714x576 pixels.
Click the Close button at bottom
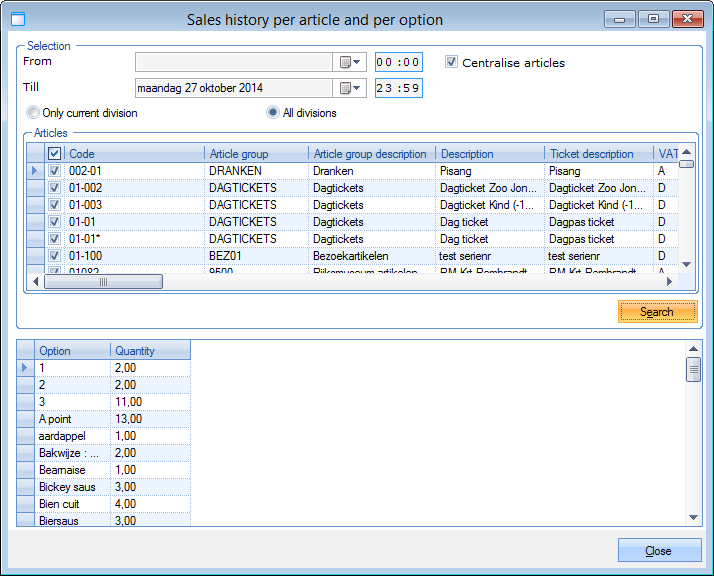click(658, 551)
